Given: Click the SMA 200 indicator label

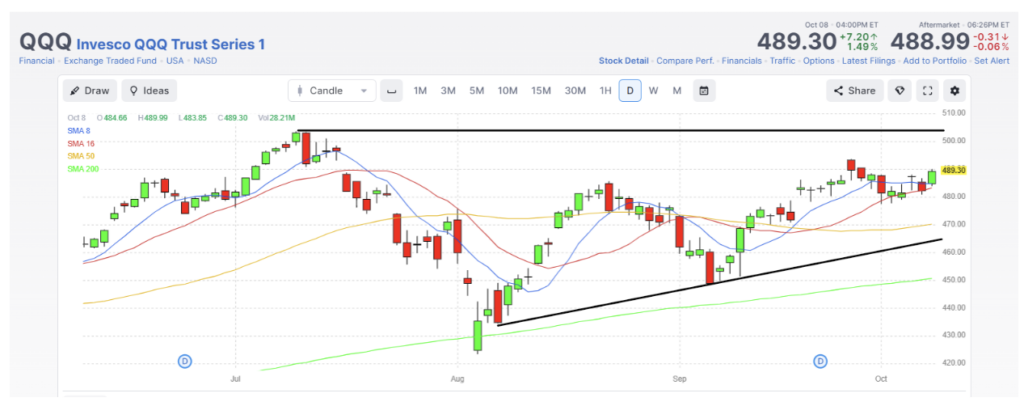Looking at the screenshot, I should tap(83, 169).
